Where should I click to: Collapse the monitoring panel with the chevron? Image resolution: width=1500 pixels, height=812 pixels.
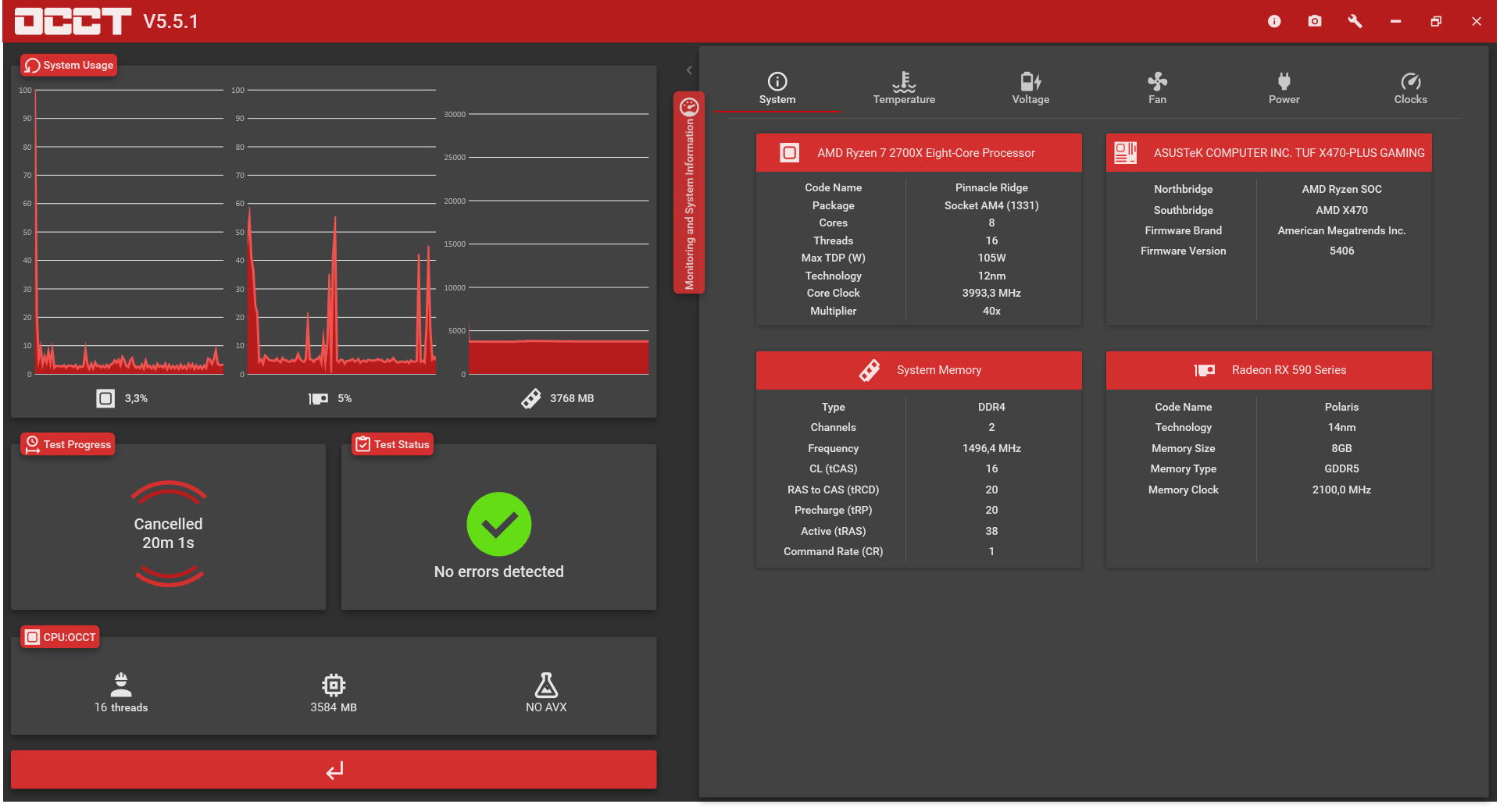tap(689, 70)
